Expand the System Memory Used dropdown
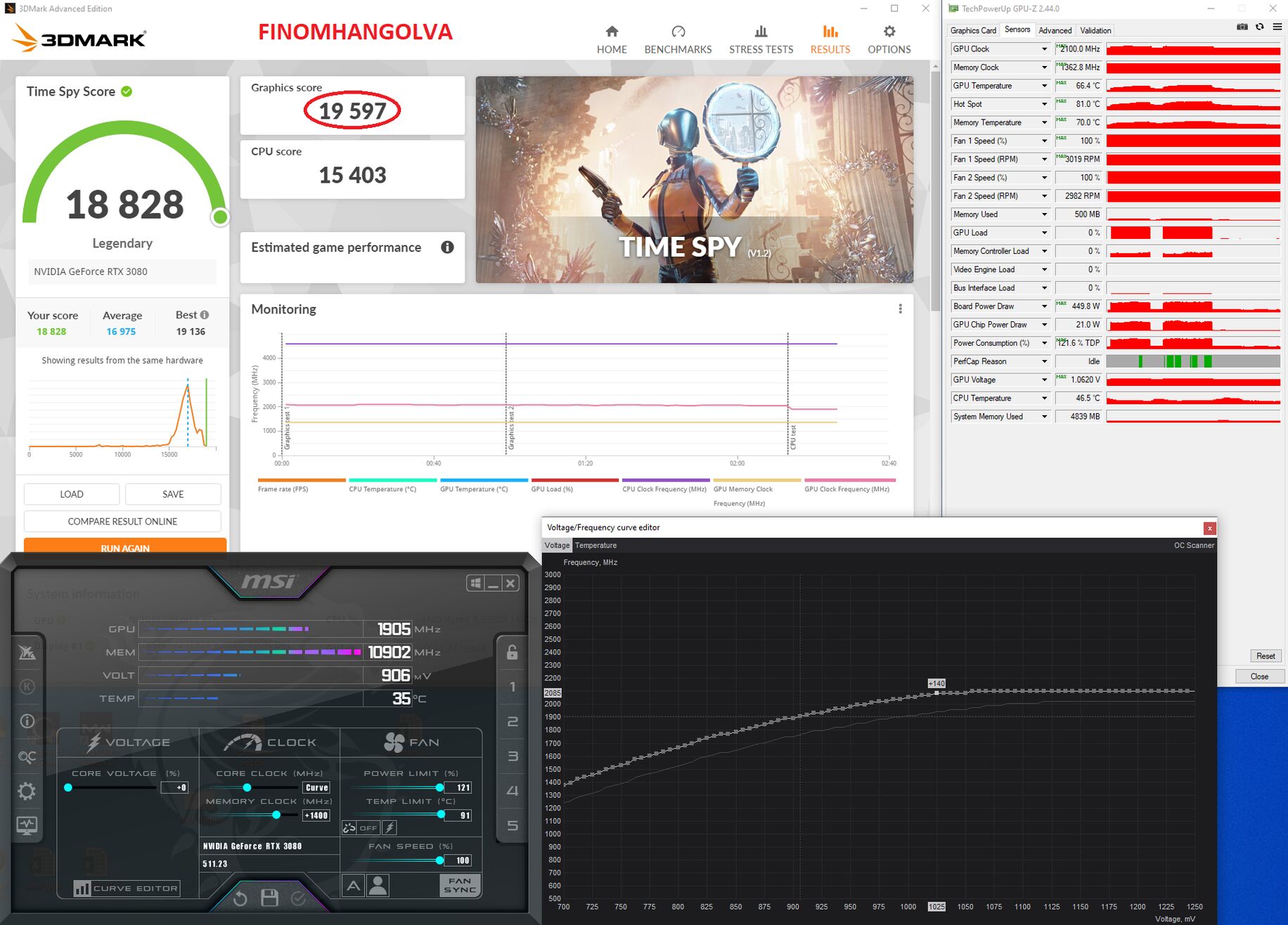 [x=1044, y=417]
